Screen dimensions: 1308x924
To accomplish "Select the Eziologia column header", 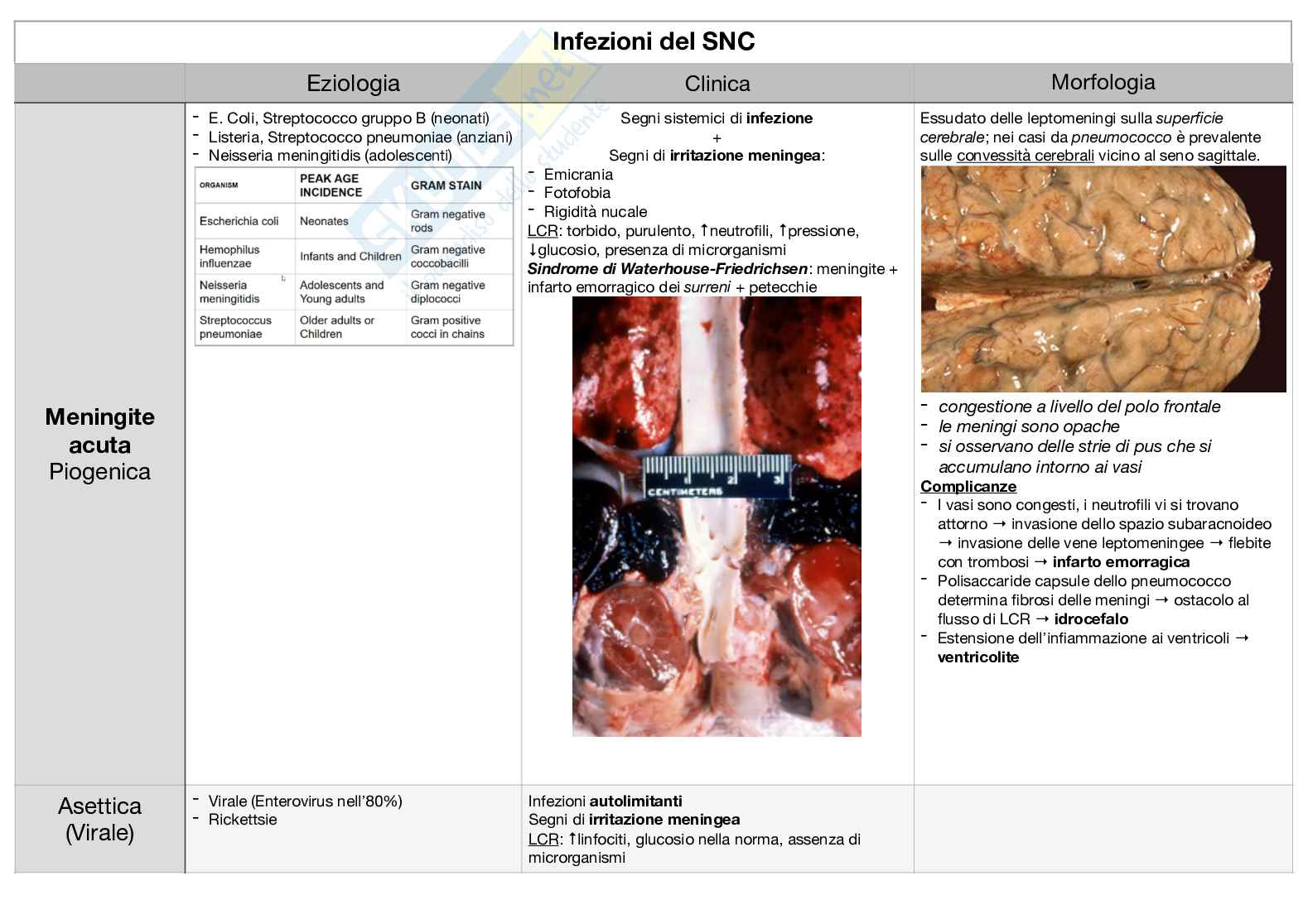I will pyautogui.click(x=353, y=83).
